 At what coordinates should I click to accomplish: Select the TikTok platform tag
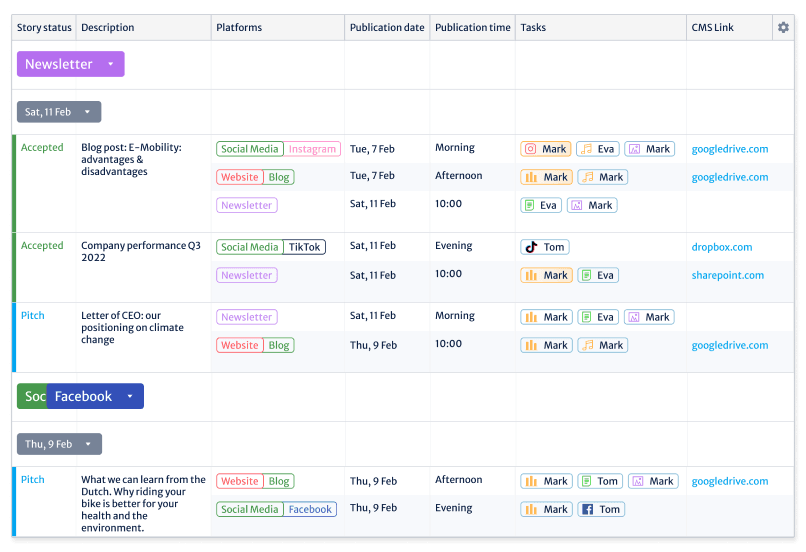coord(304,247)
